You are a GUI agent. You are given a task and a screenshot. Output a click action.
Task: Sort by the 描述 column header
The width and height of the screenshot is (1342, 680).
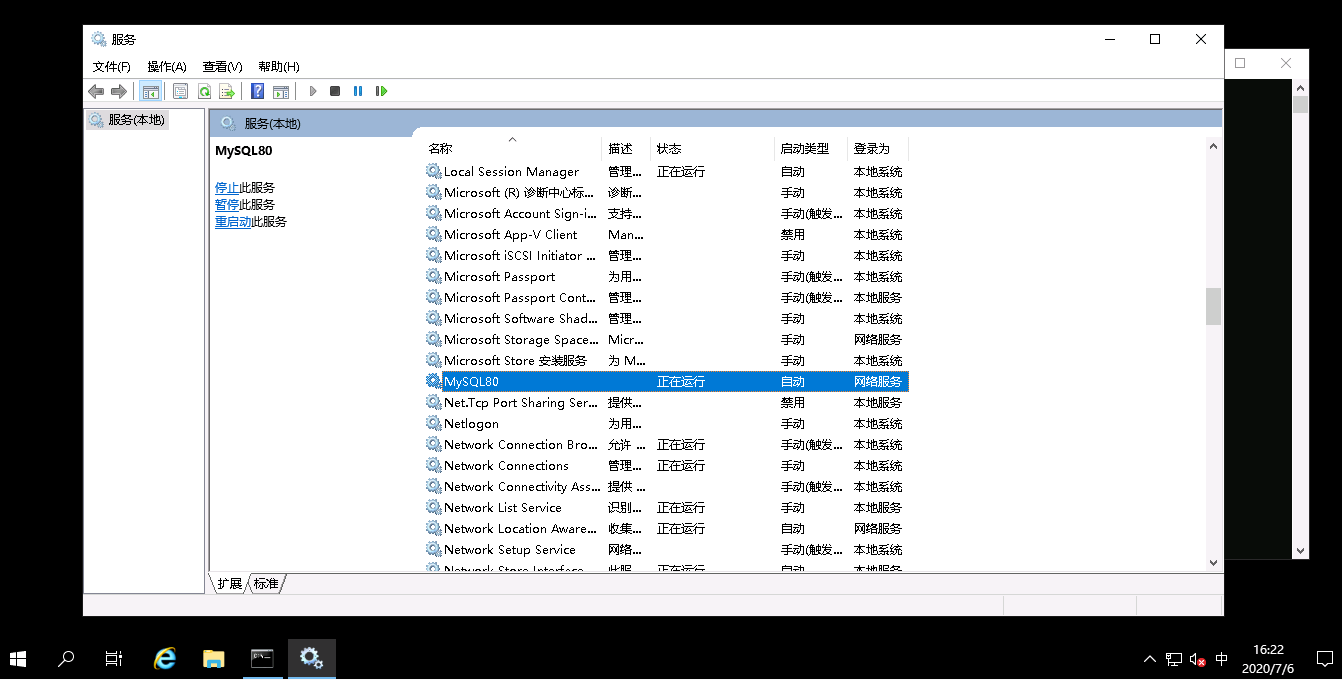click(626, 148)
